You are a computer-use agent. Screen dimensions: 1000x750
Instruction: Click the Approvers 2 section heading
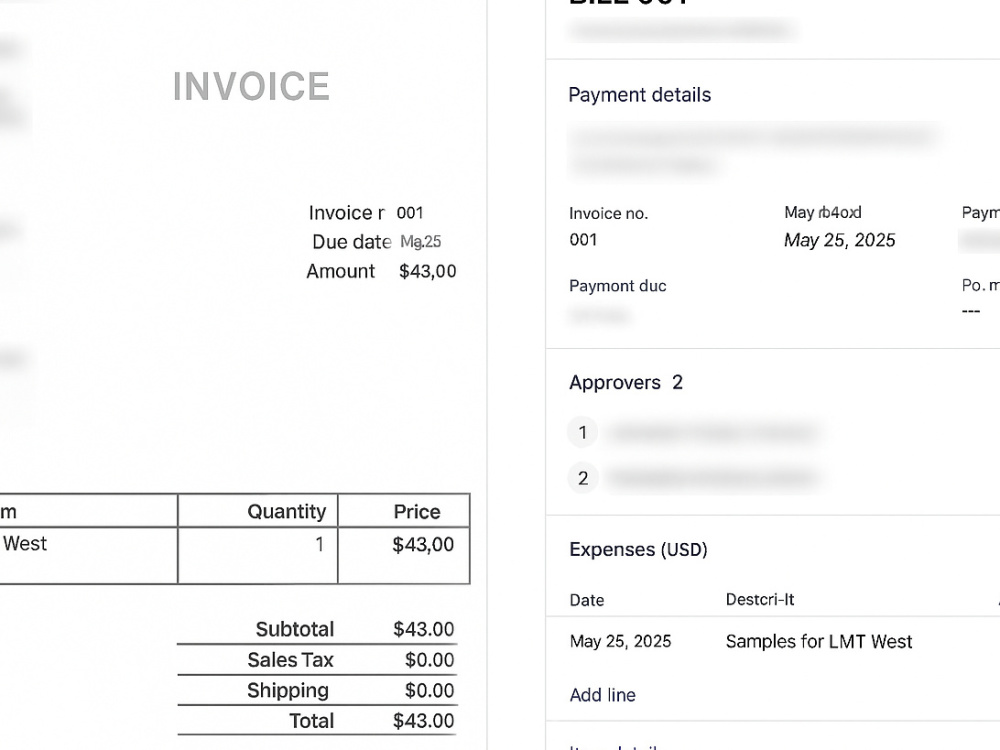(626, 383)
